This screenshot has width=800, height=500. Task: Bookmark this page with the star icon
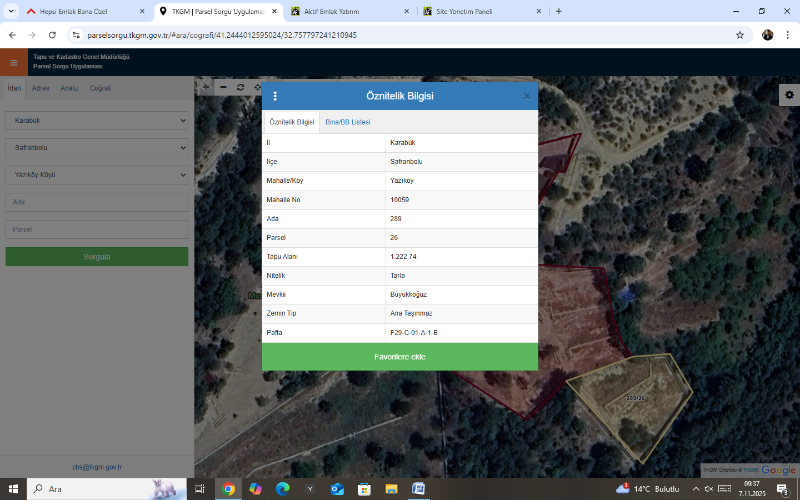tap(740, 34)
